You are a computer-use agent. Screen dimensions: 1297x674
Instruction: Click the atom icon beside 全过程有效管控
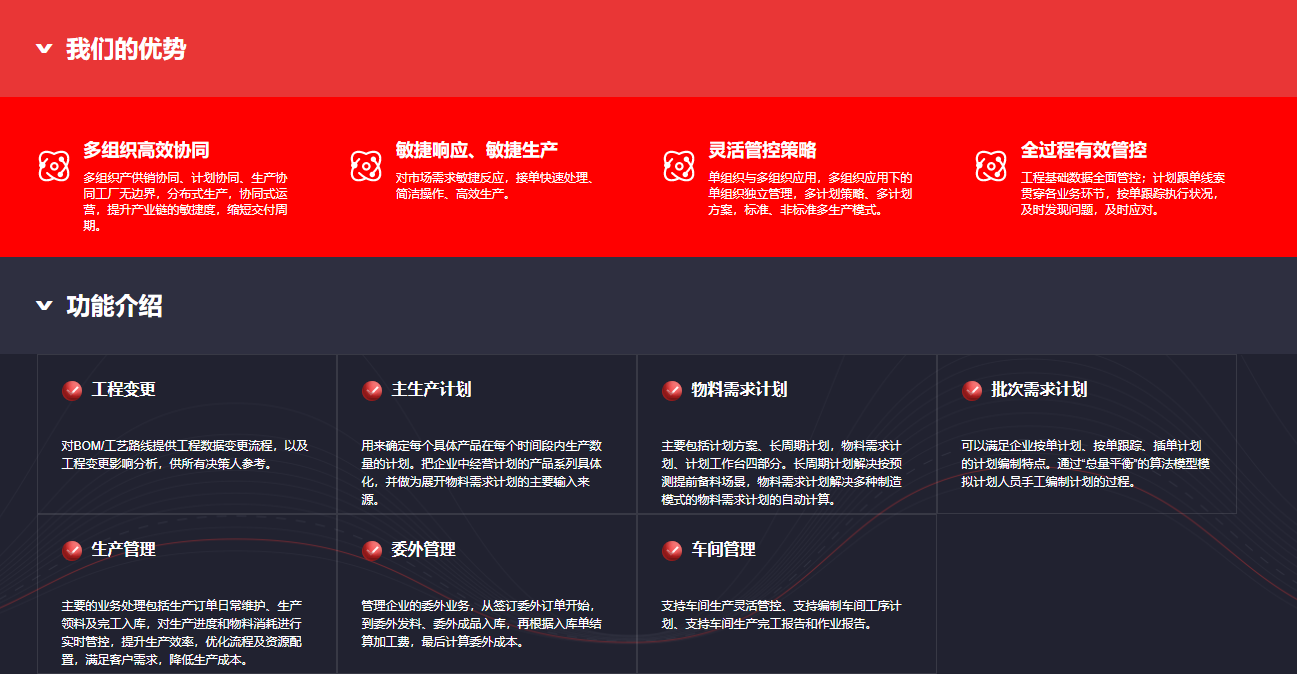(x=991, y=166)
